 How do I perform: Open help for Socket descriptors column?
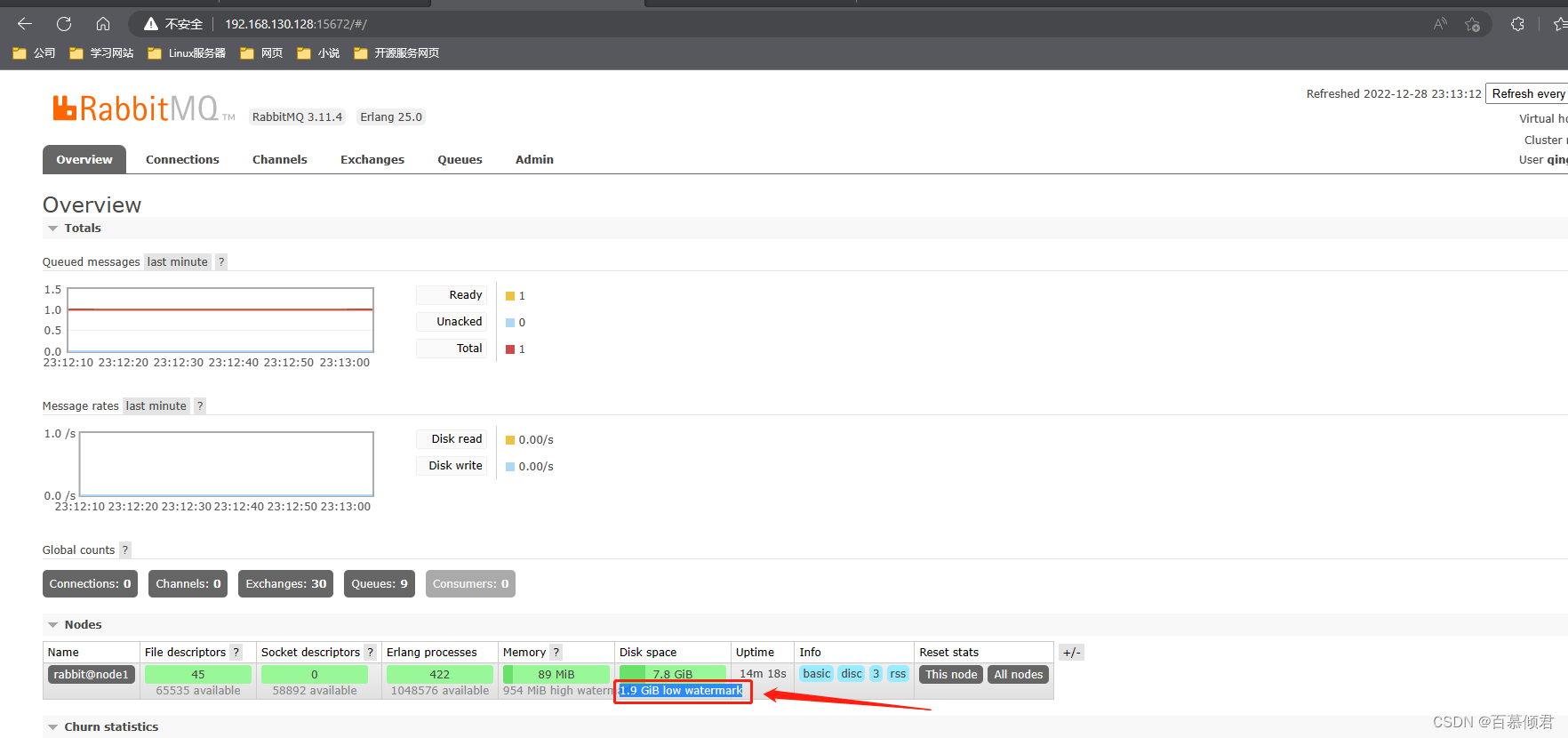point(370,652)
